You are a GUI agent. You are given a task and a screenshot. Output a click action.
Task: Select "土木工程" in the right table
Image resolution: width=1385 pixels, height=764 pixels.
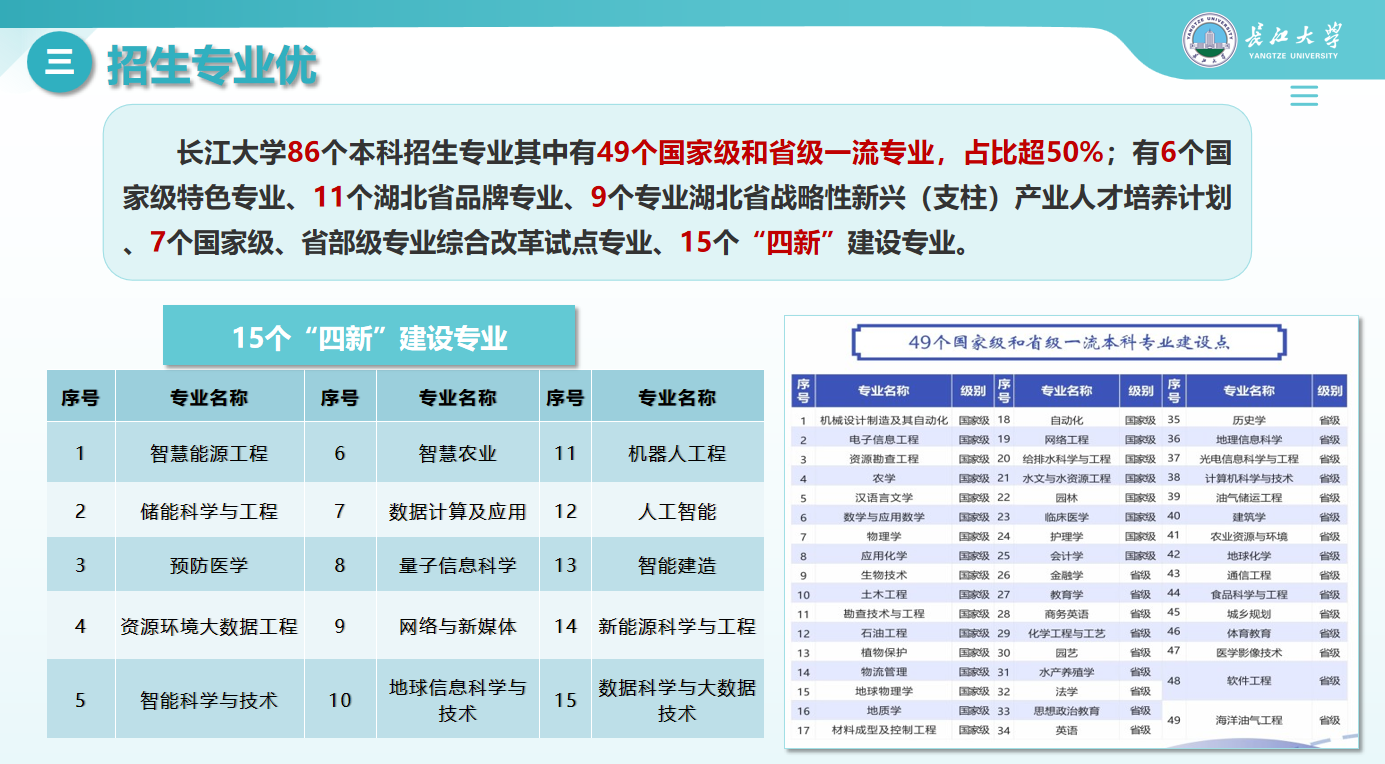[x=884, y=594]
